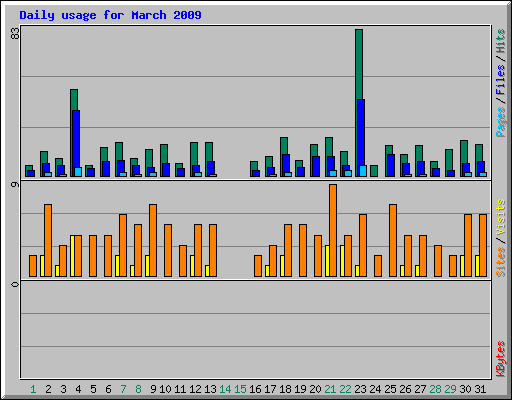The image size is (512, 400).
Task: Click the red "KBytes" legend label
Action: [500, 359]
